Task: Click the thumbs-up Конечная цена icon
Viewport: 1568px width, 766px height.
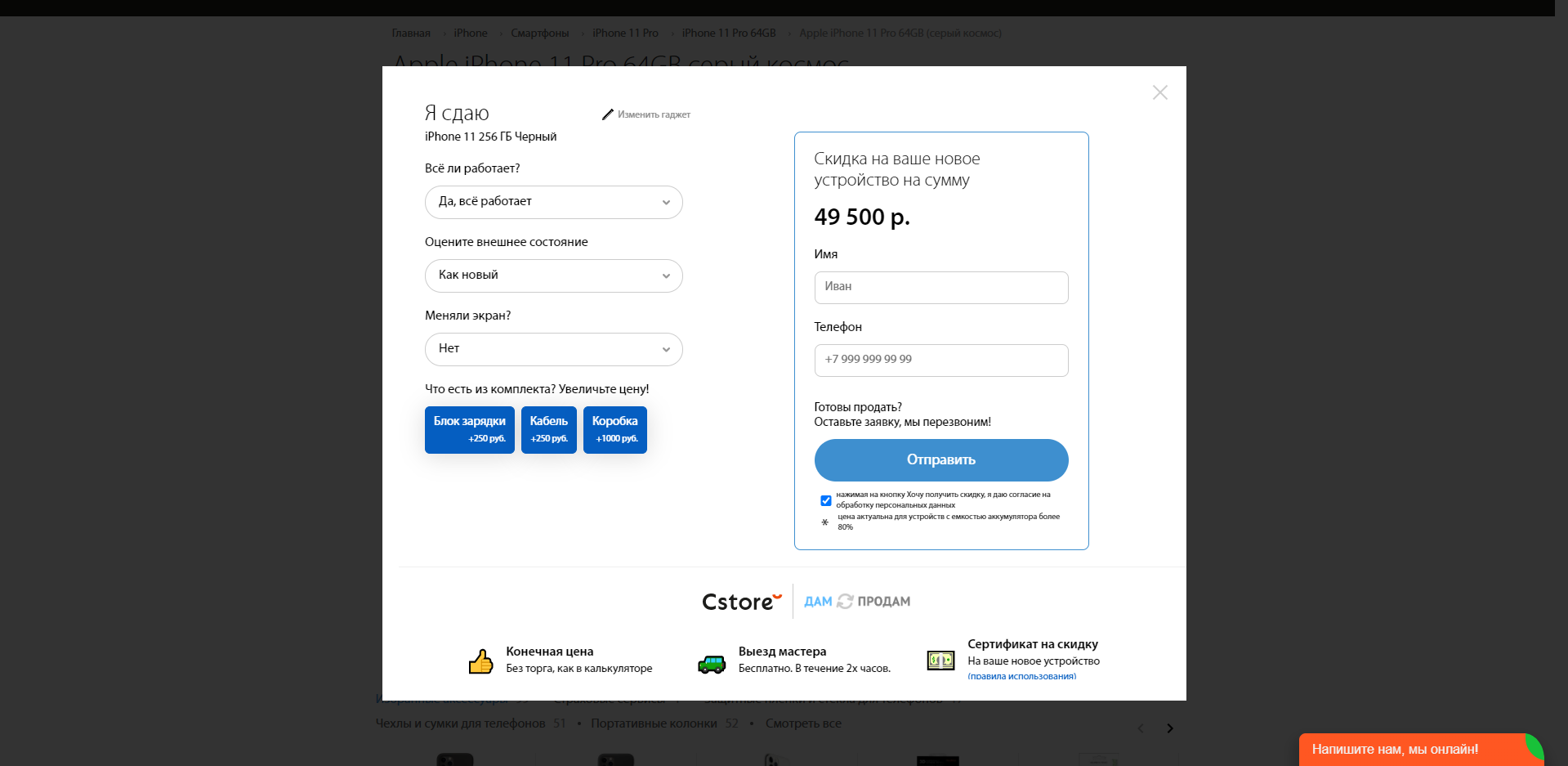Action: pos(481,661)
